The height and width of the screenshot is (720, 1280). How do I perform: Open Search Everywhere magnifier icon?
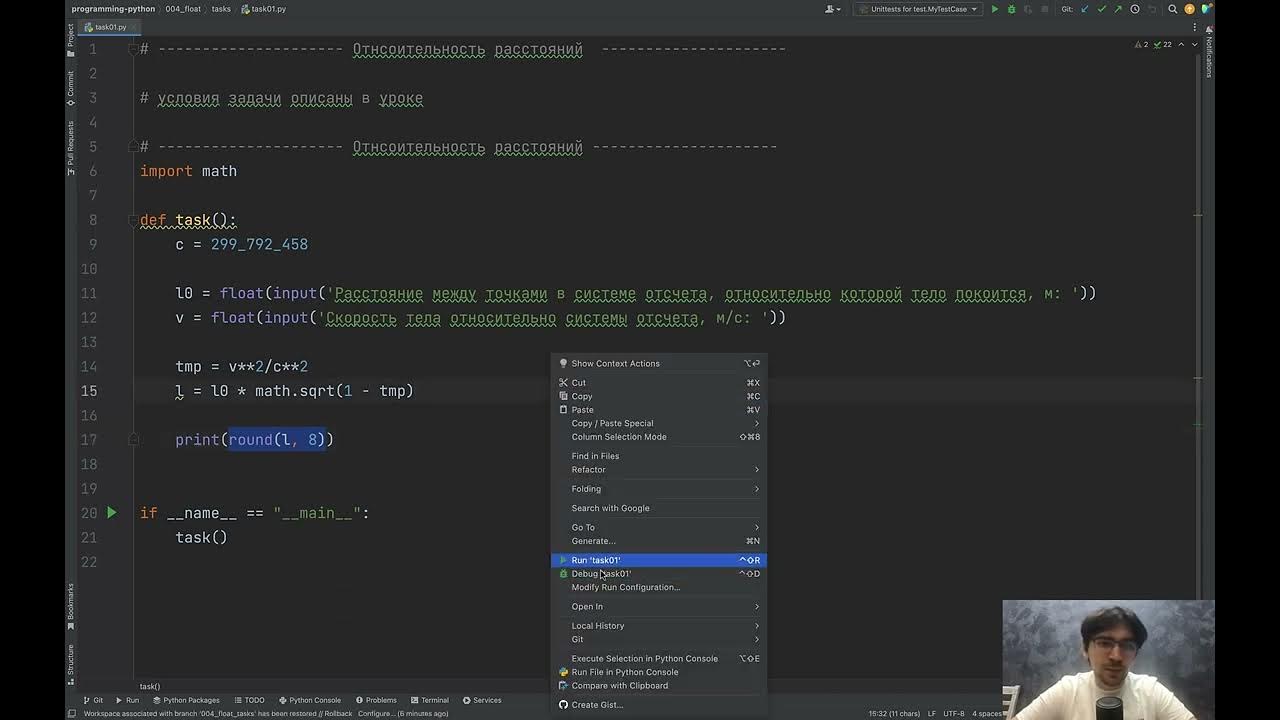pyautogui.click(x=1173, y=9)
